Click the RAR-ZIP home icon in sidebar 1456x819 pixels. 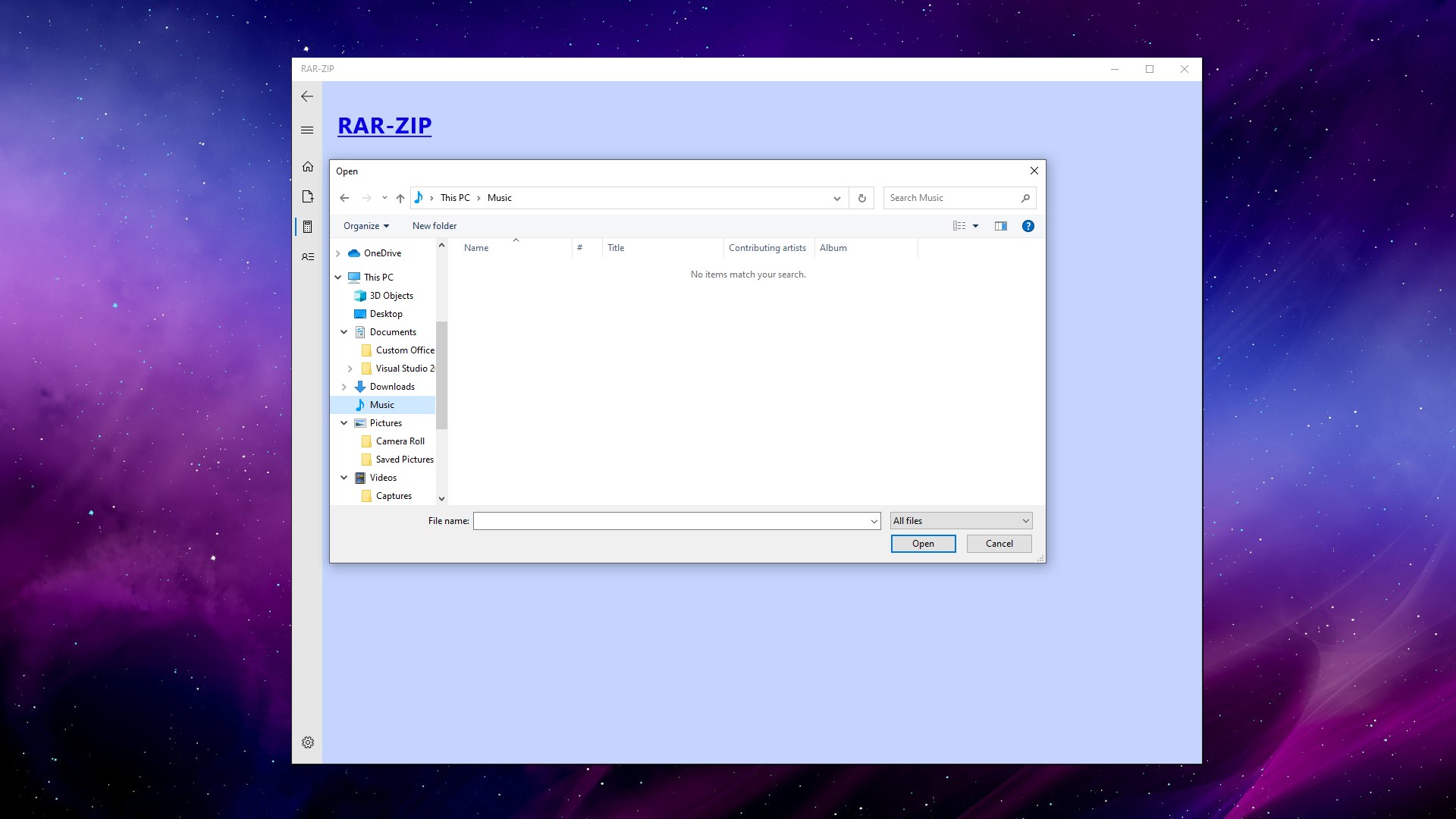click(308, 167)
